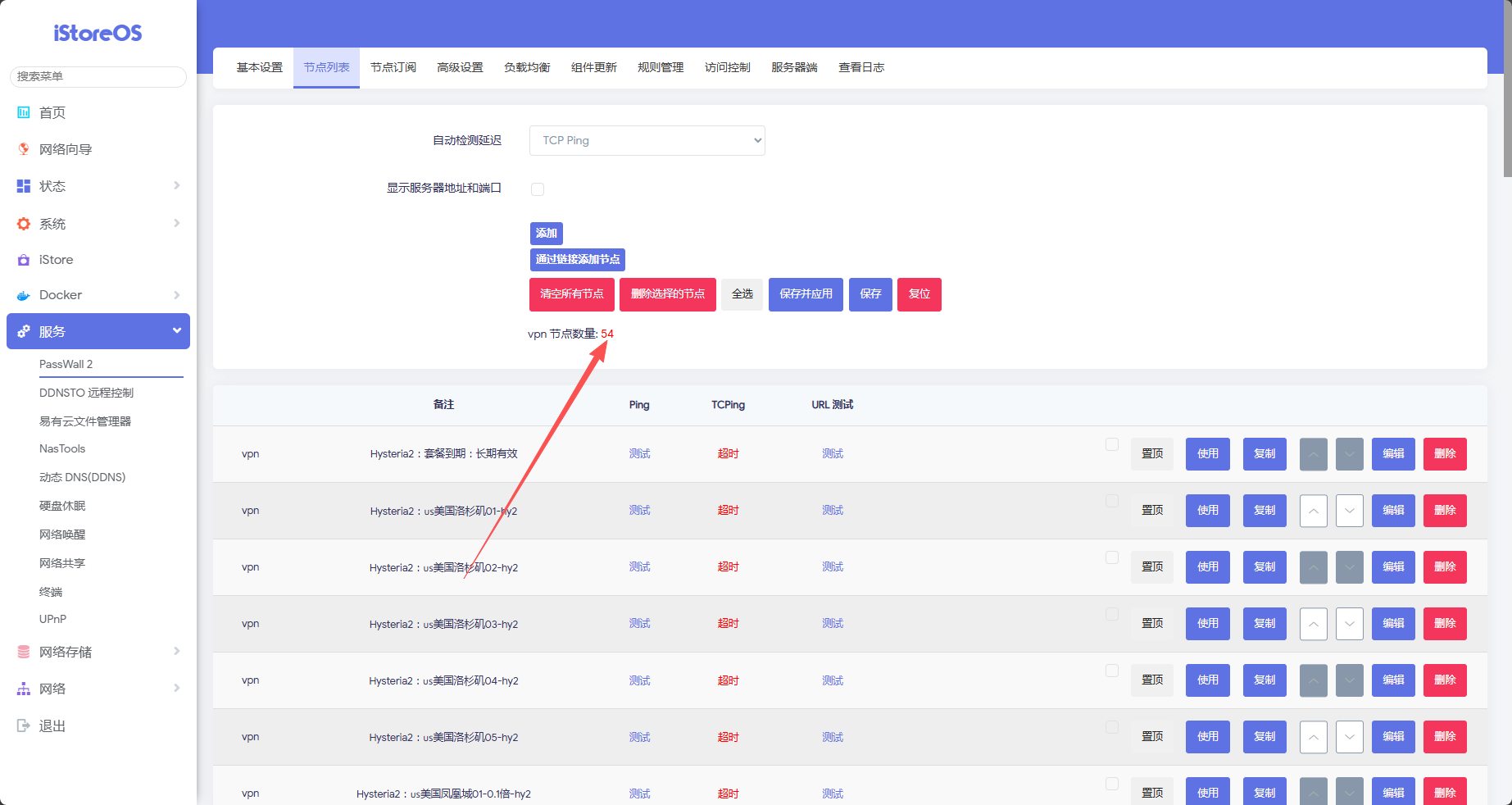Expand the 网络存储 menu chevron
1512x805 pixels.
pos(176,652)
